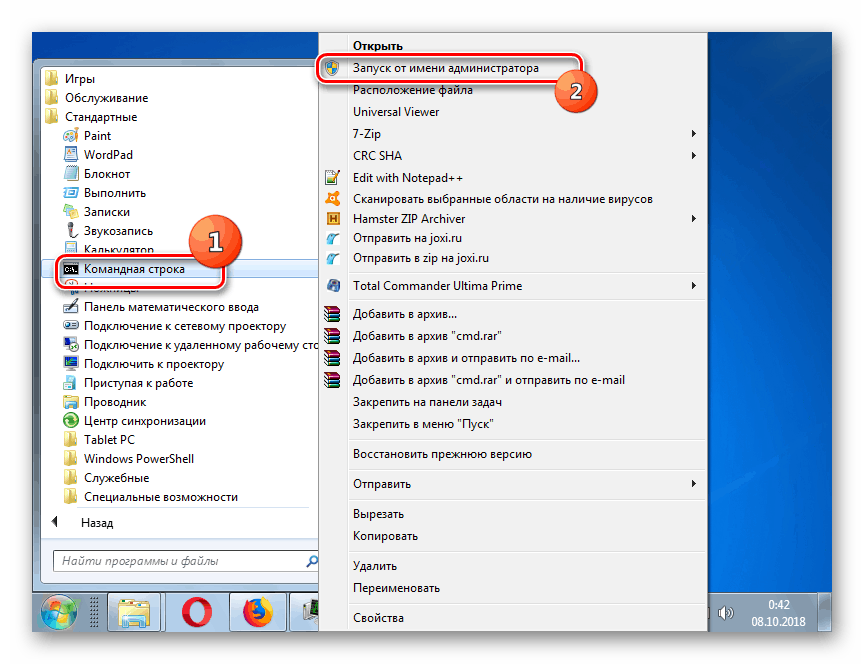Click the Avast icon next to Сканировать
Image resolution: width=864 pixels, height=664 pixels.
[332, 198]
